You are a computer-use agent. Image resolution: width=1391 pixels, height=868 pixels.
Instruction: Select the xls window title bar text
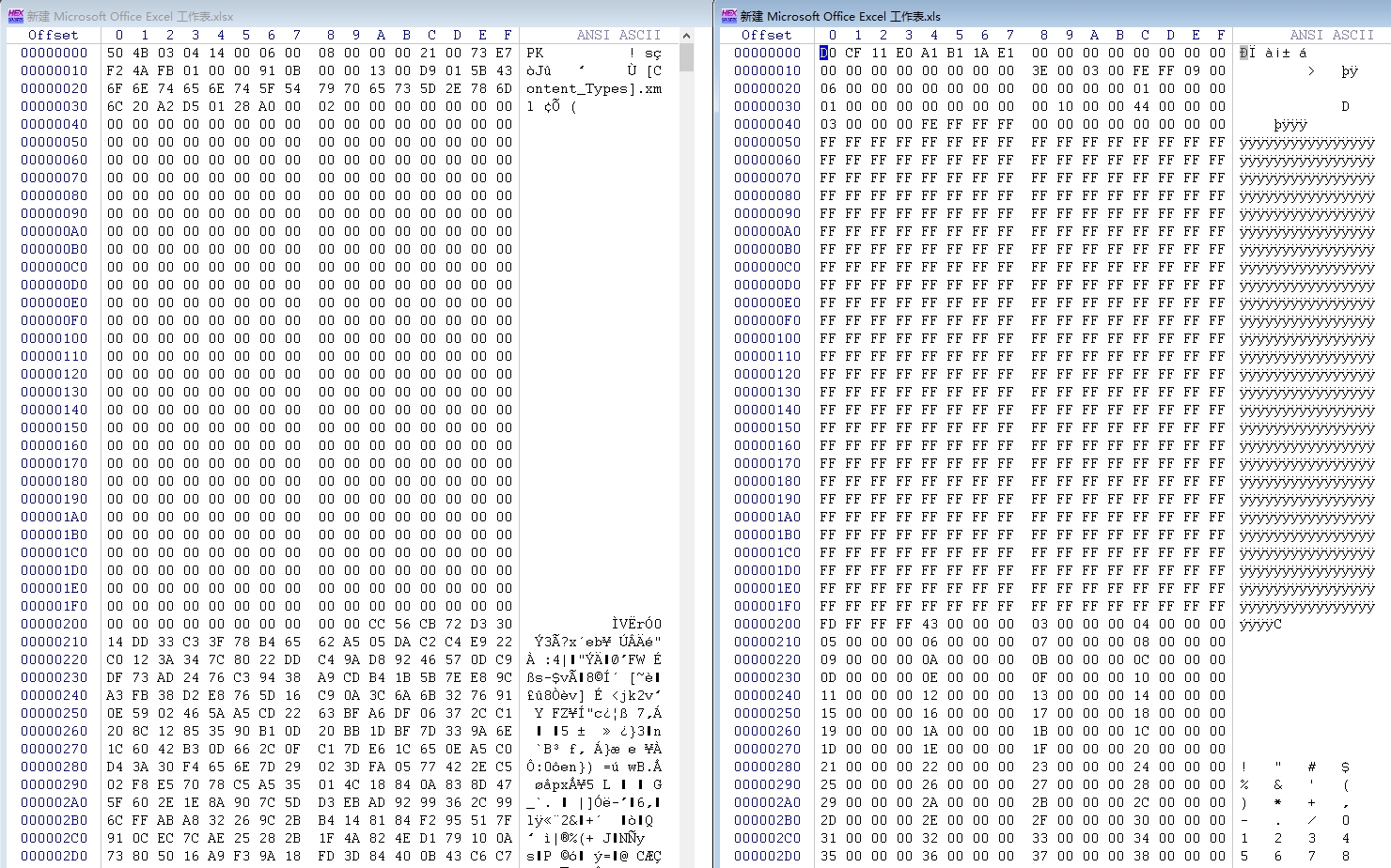840,16
